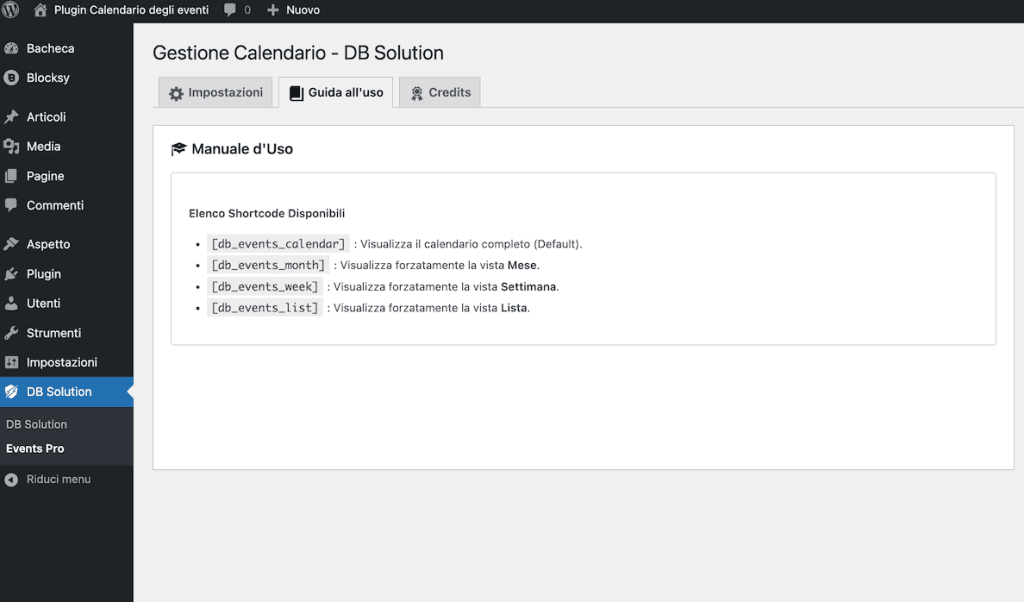Click the WordPress logo icon
Image resolution: width=1024 pixels, height=602 pixels.
point(11,10)
